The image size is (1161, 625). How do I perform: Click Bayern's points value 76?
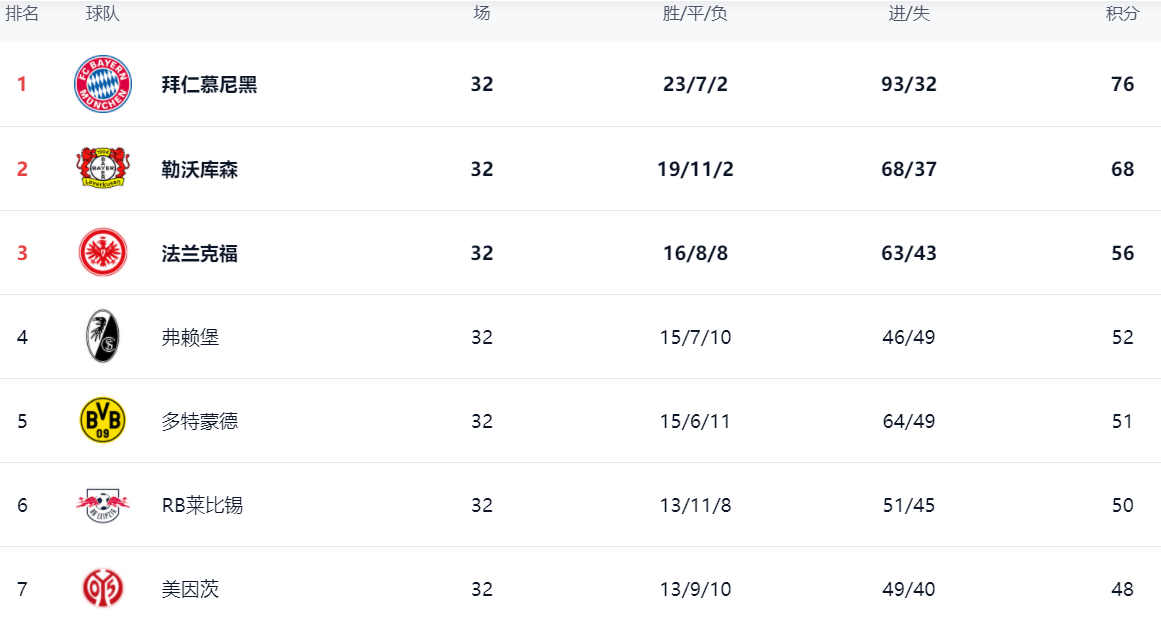[x=1122, y=84]
